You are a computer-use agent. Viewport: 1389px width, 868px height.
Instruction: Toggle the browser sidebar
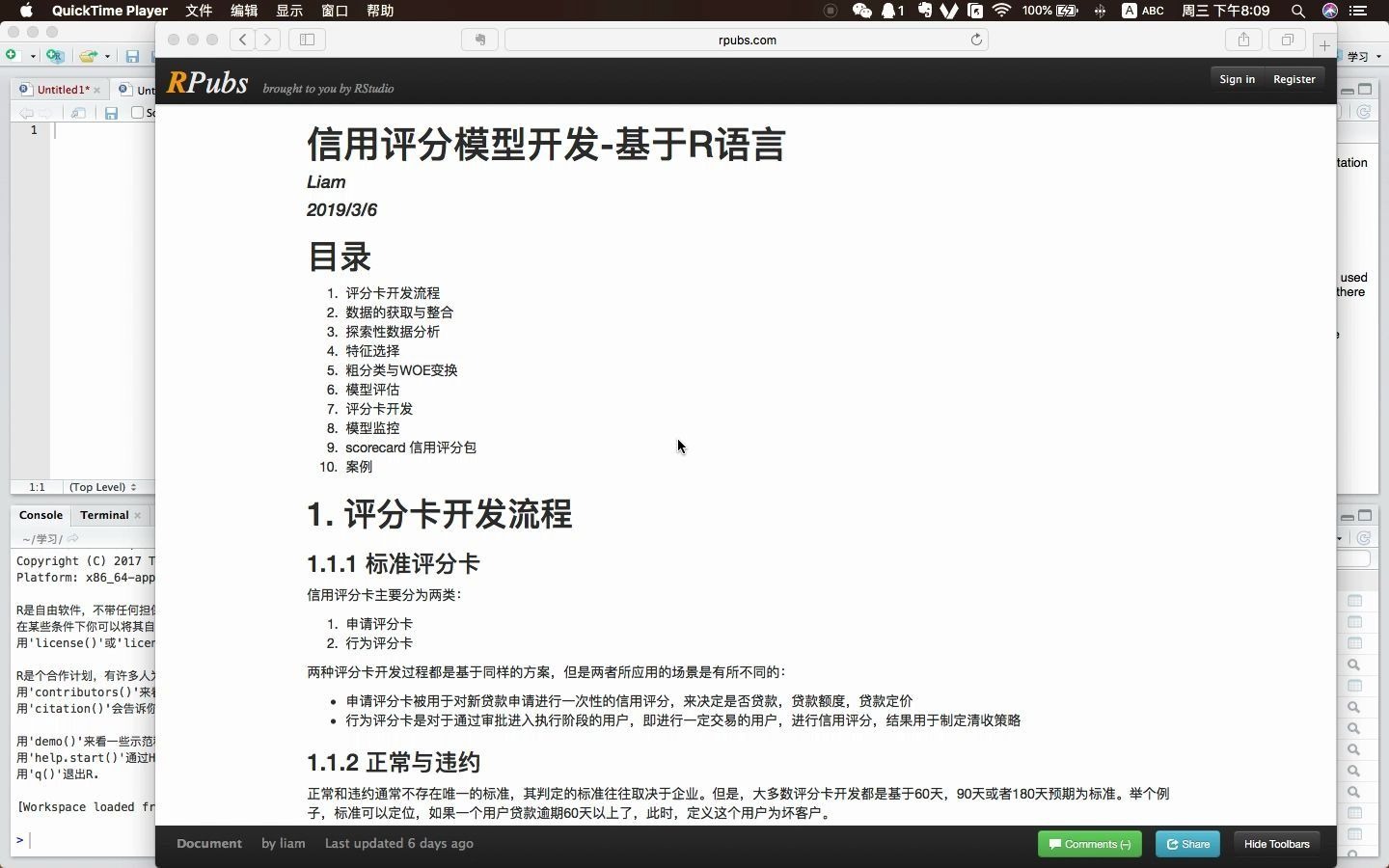point(307,40)
